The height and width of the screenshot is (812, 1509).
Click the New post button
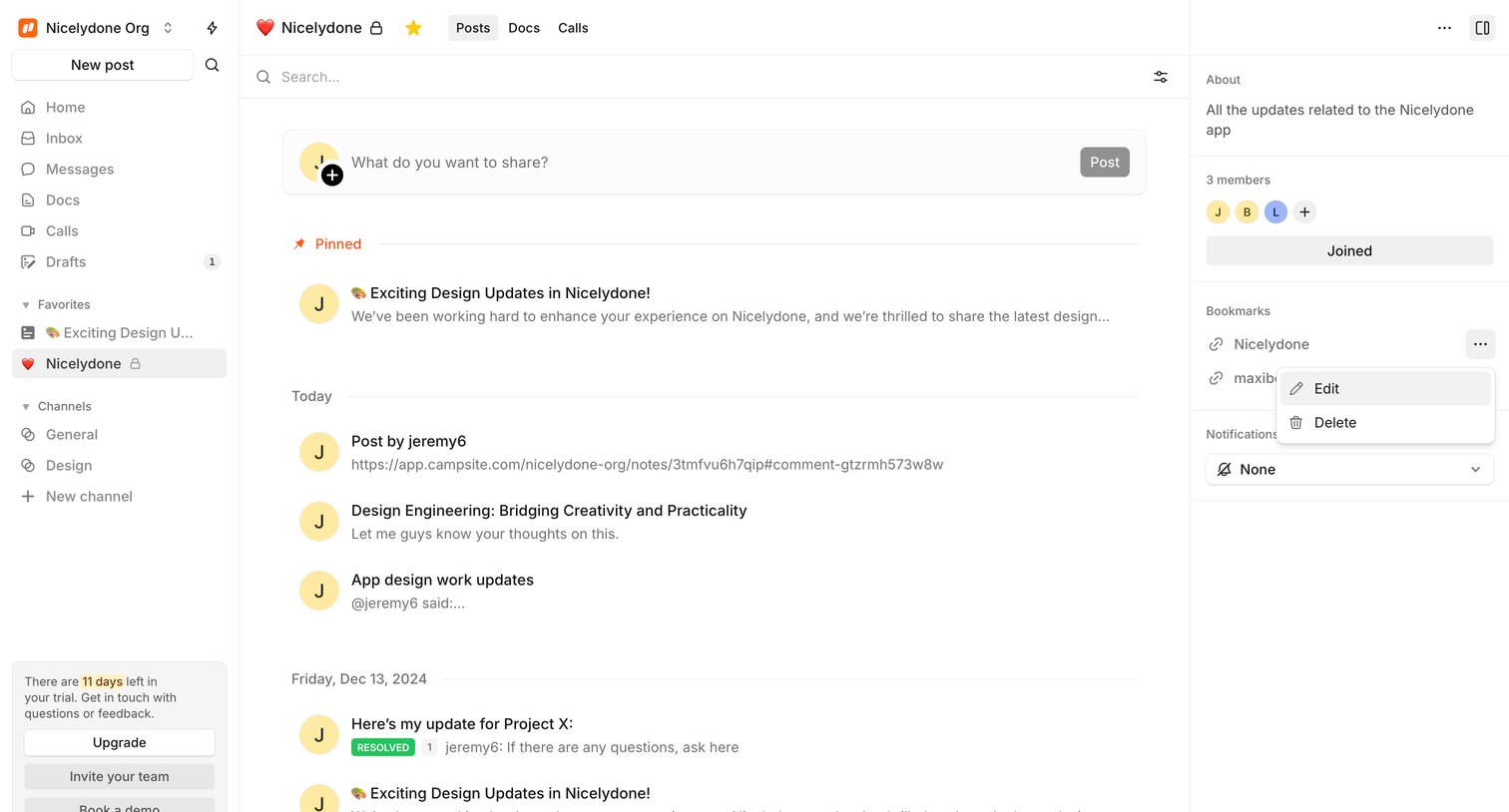coord(103,65)
